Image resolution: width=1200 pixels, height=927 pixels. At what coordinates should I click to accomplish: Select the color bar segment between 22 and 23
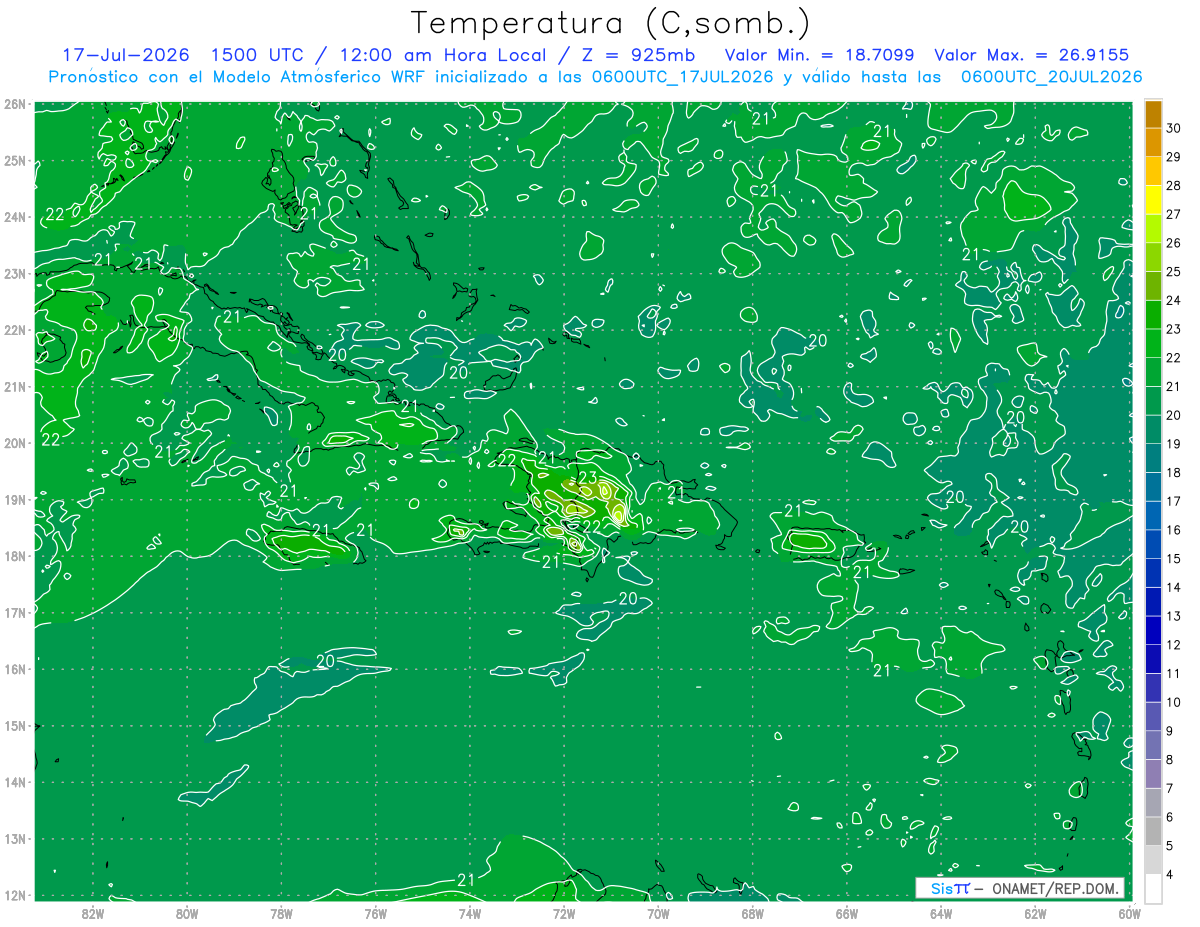1153,344
